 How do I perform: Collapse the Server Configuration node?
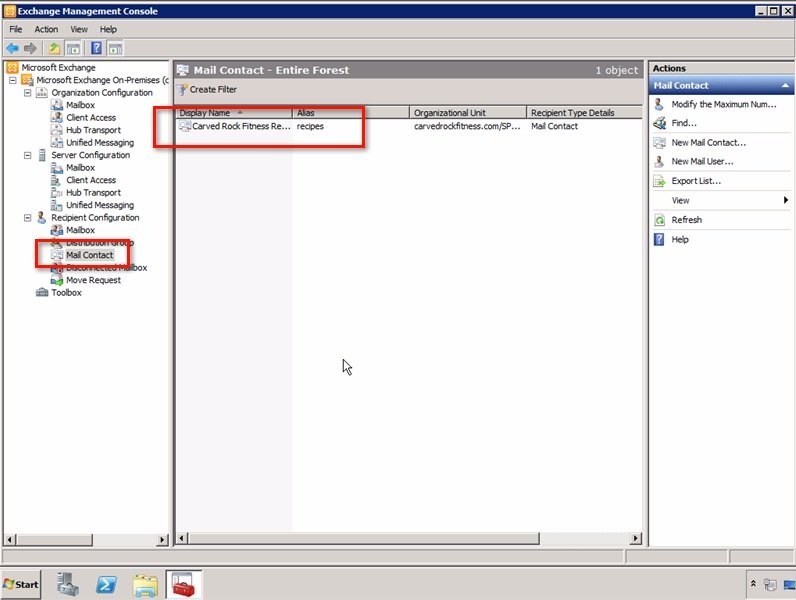(x=28, y=155)
